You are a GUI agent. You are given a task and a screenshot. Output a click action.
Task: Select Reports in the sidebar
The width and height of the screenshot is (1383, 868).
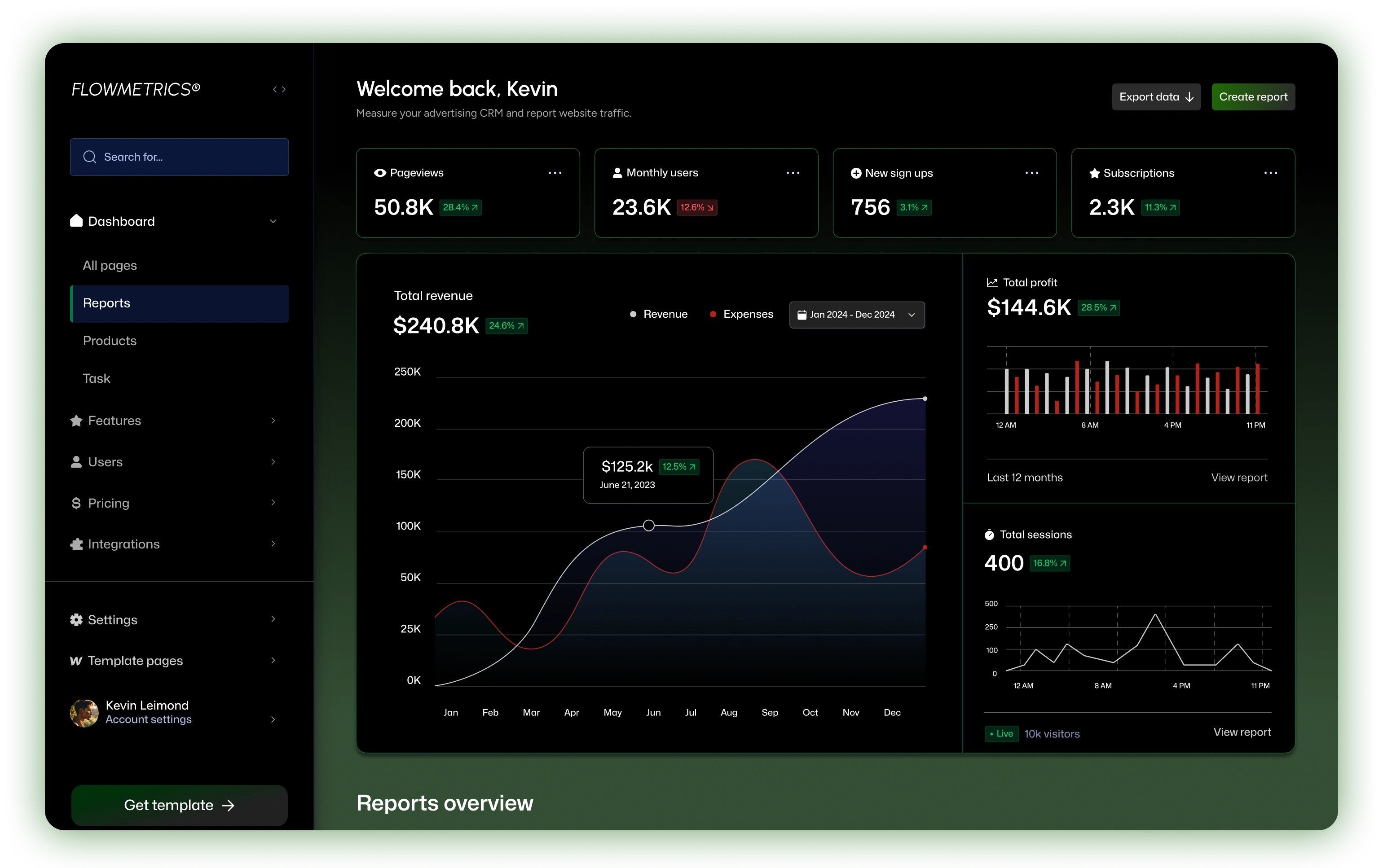click(179, 303)
